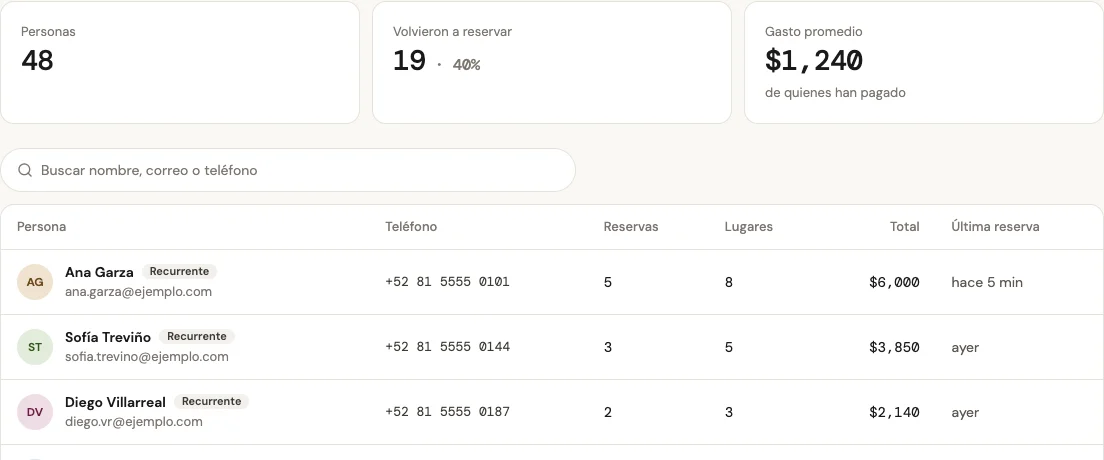Click Sofía Treviño's ST avatar
This screenshot has height=460, width=1104.
35,347
